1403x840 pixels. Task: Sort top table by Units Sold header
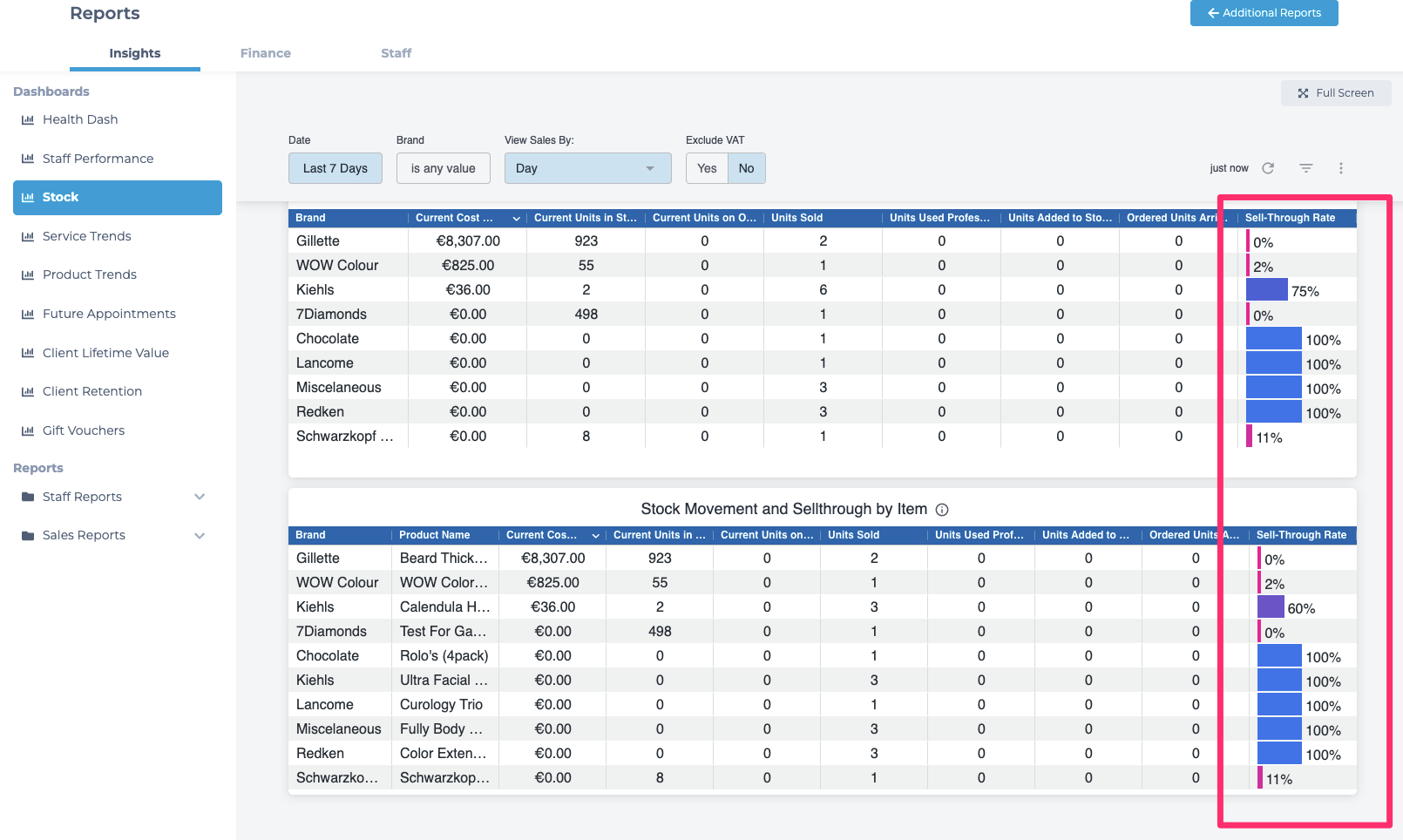tap(796, 218)
